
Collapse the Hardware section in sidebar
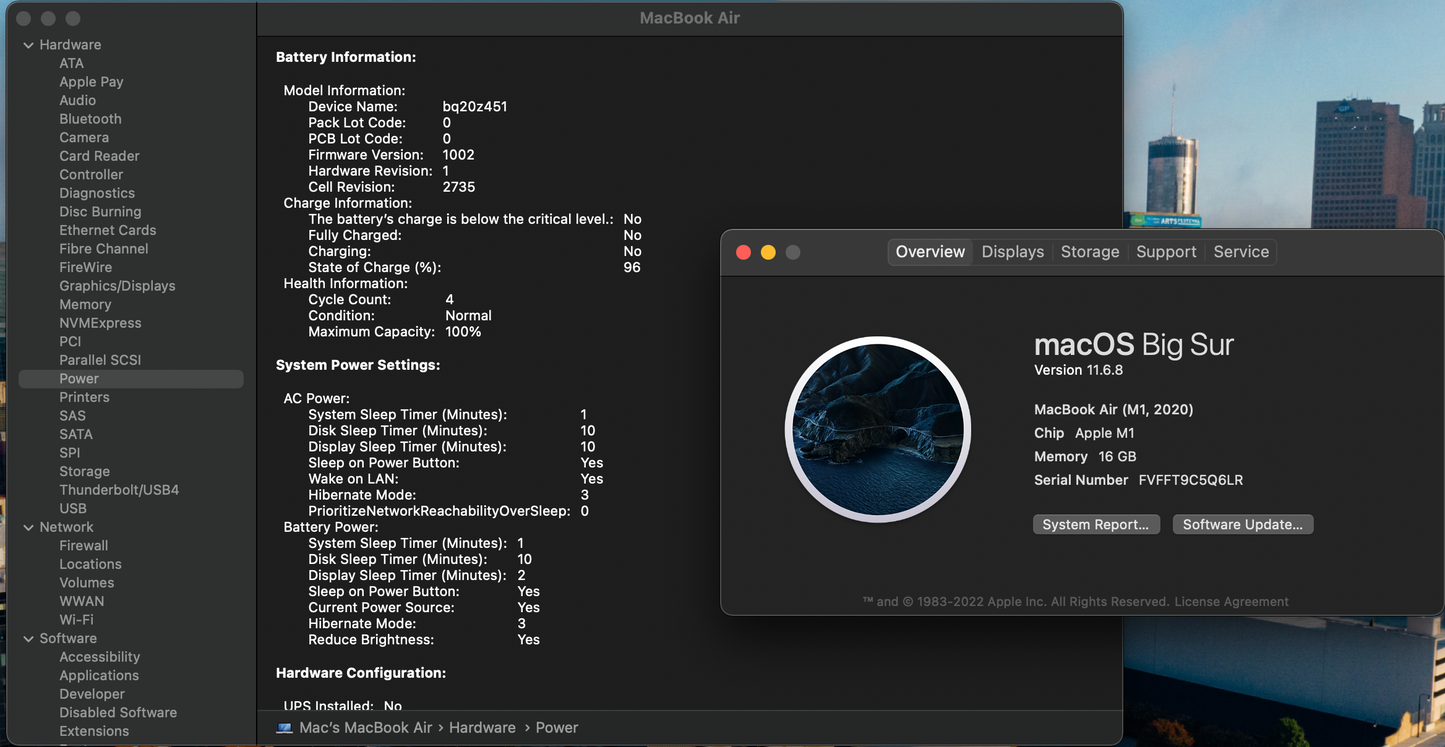[x=28, y=45]
